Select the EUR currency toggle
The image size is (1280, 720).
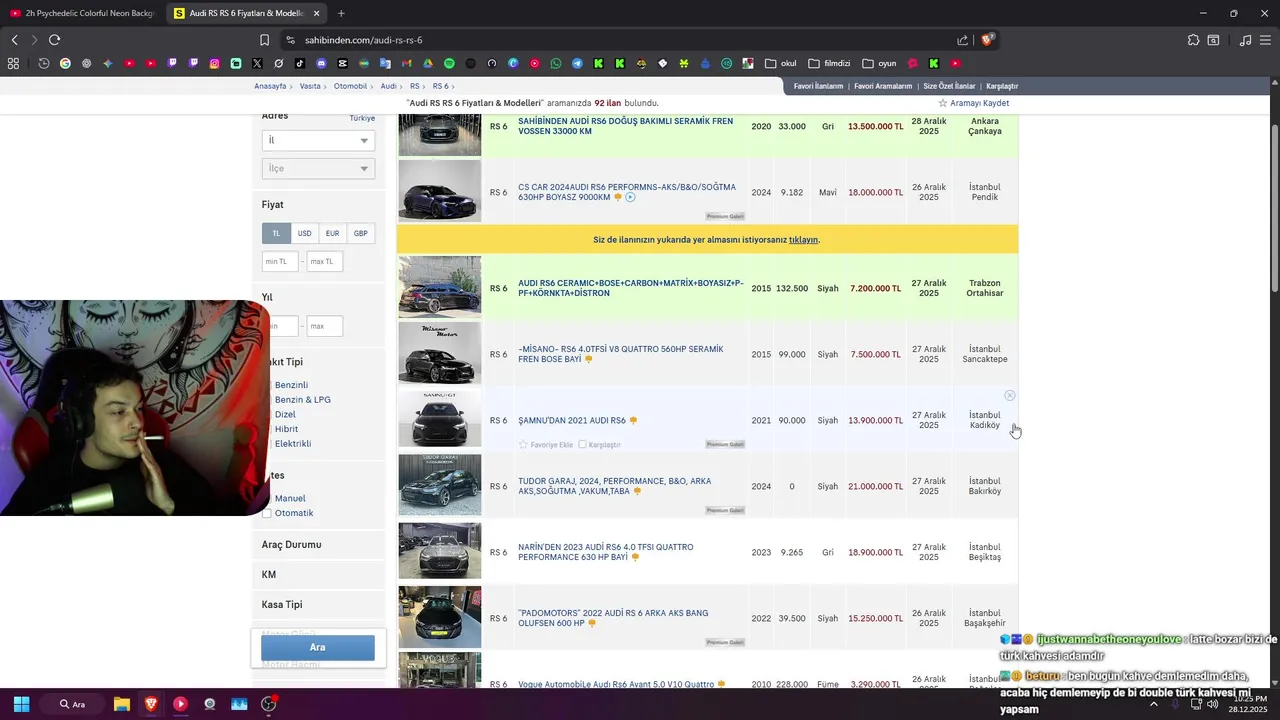[332, 233]
